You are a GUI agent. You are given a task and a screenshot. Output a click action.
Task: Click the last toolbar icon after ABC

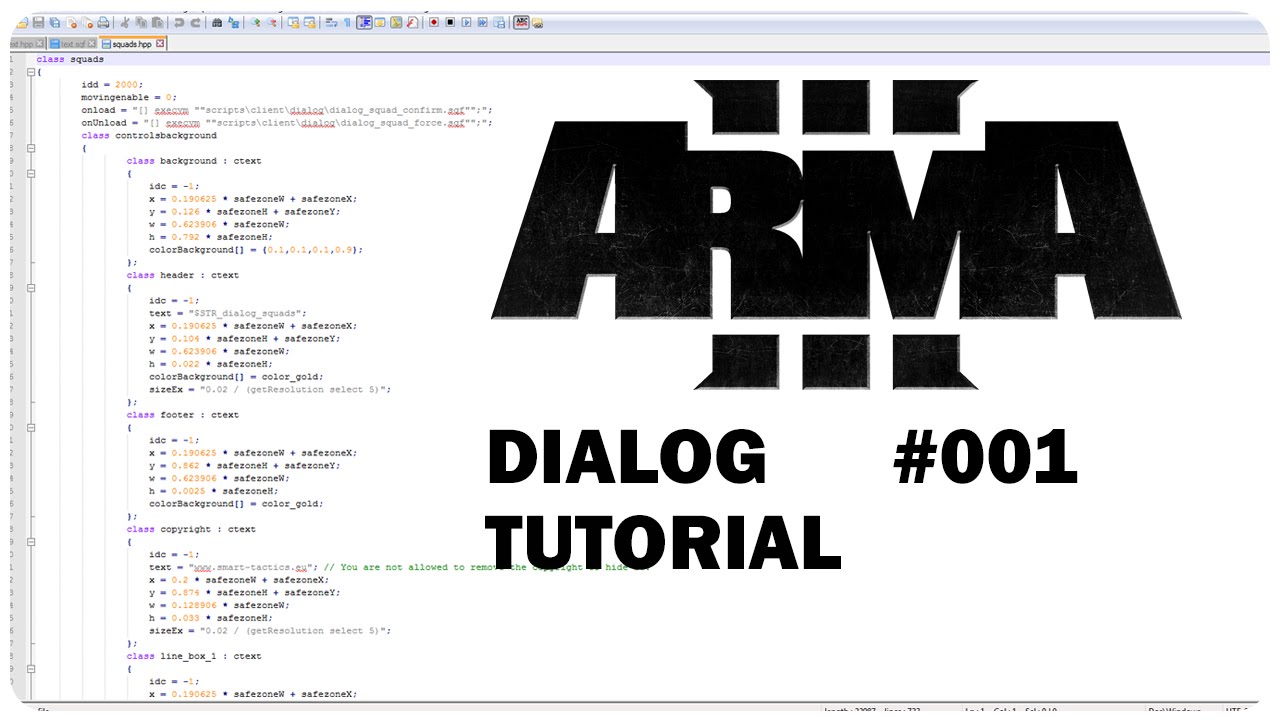click(537, 22)
